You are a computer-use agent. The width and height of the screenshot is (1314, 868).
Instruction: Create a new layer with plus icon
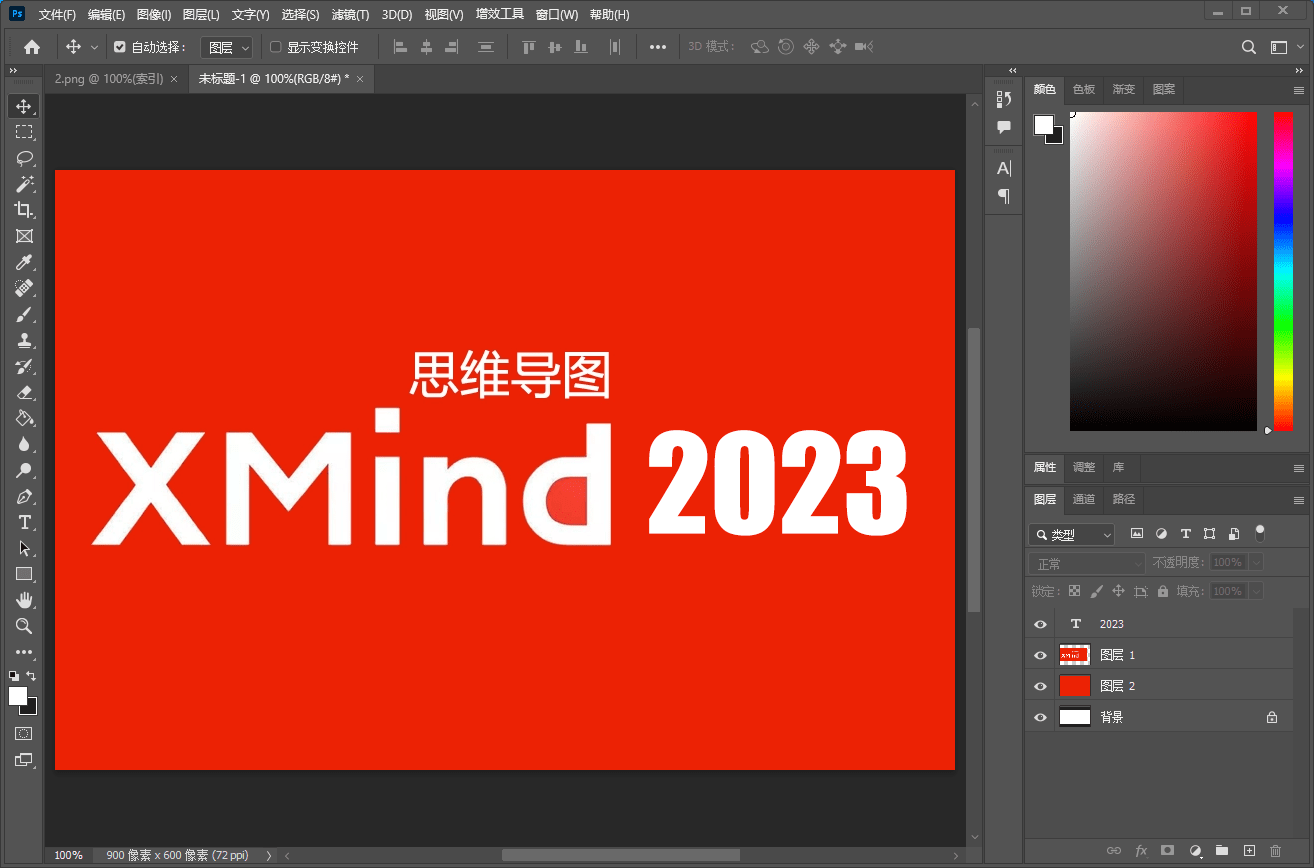coord(1248,850)
